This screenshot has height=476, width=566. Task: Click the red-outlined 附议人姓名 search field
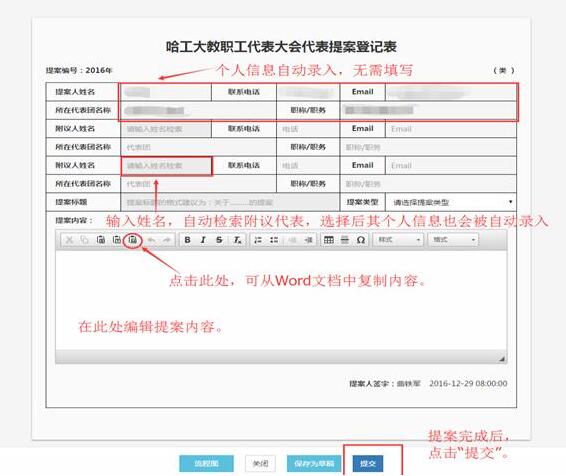pos(166,166)
